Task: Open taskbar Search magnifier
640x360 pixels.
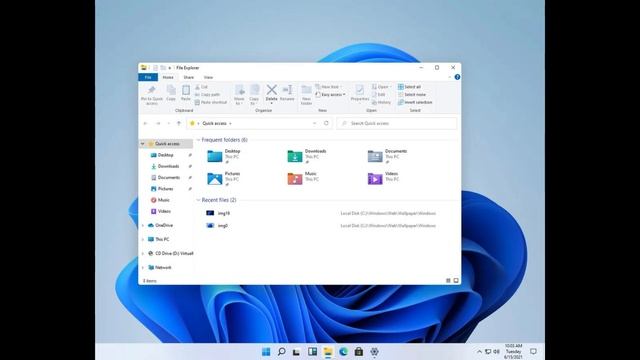Action: (x=281, y=351)
